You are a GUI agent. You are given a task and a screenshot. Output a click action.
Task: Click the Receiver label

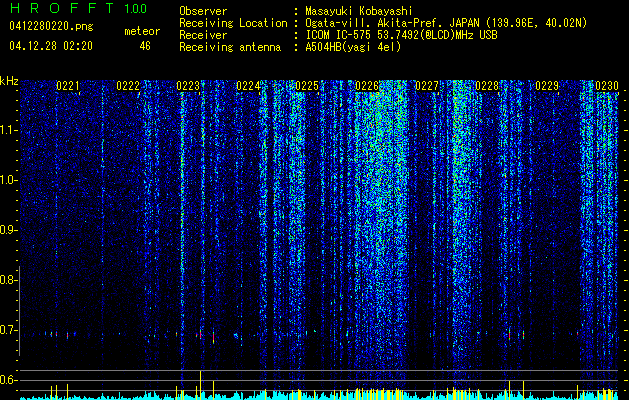[x=203, y=35]
